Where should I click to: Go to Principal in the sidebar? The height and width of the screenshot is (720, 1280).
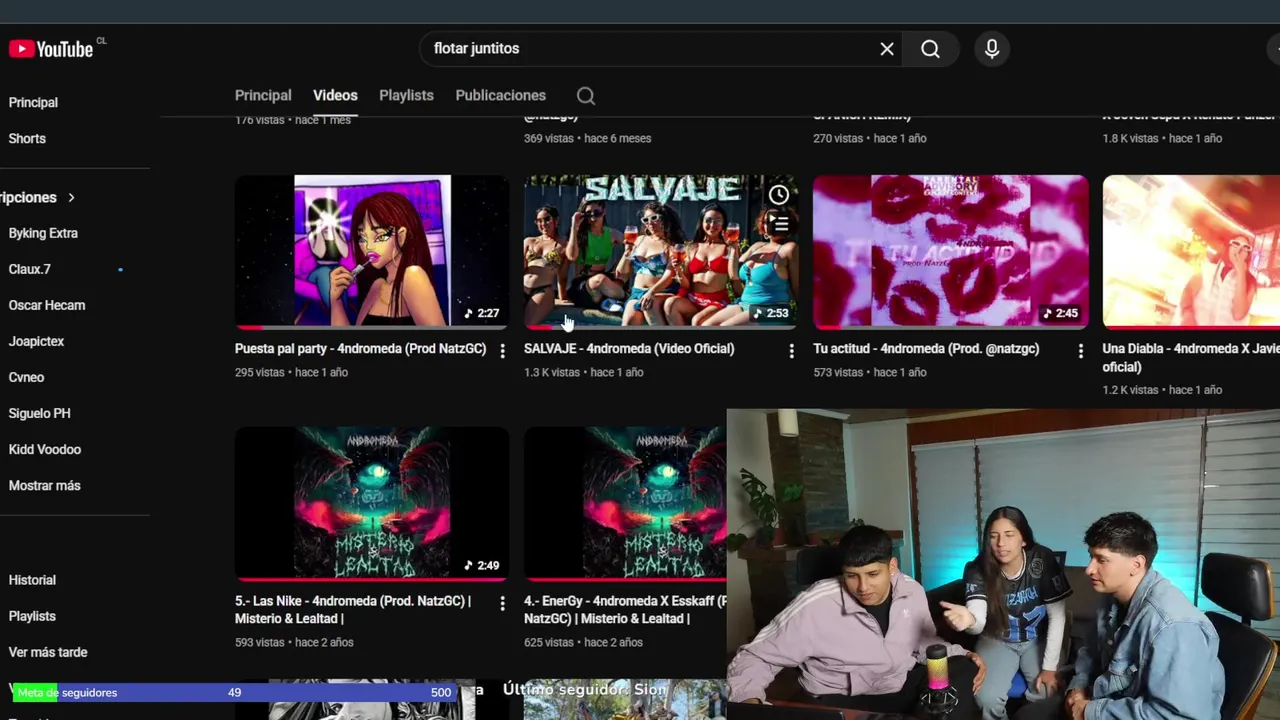pos(33,102)
